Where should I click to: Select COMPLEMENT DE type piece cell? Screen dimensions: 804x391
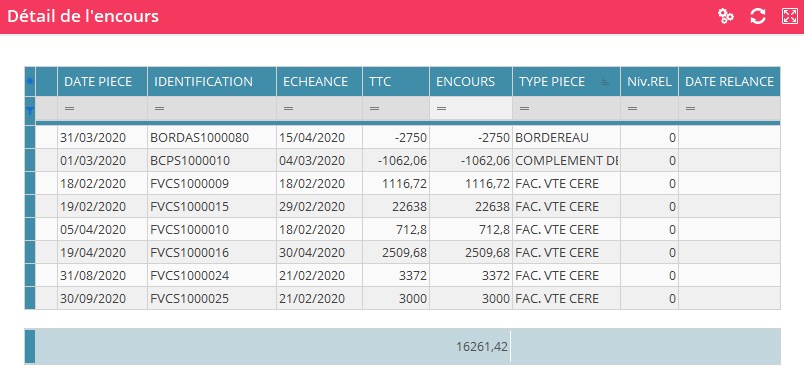[x=566, y=161]
